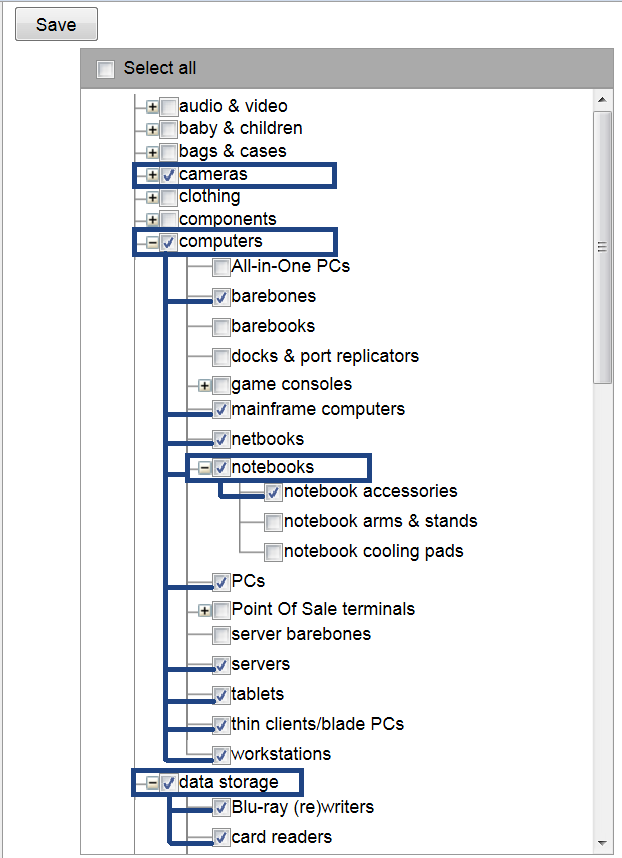Uncheck the computers checkbox
This screenshot has width=622, height=858.
click(168, 241)
